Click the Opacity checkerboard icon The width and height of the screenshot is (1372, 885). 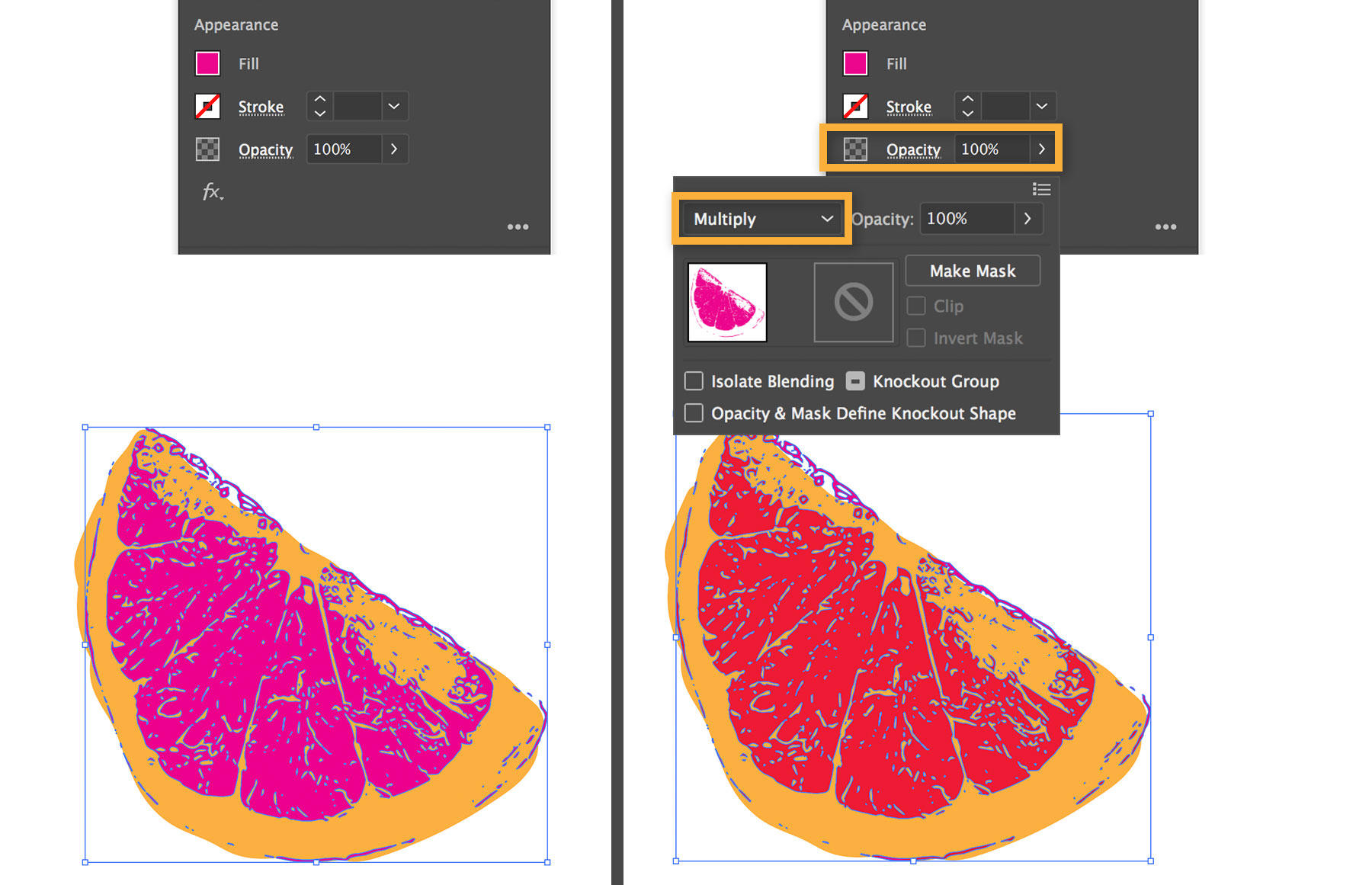(x=207, y=149)
